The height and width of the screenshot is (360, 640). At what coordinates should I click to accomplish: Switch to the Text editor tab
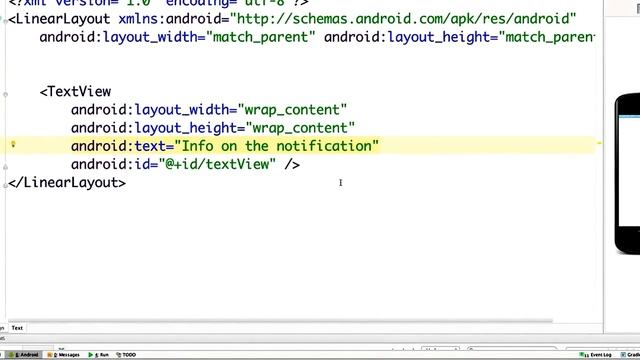[17, 328]
